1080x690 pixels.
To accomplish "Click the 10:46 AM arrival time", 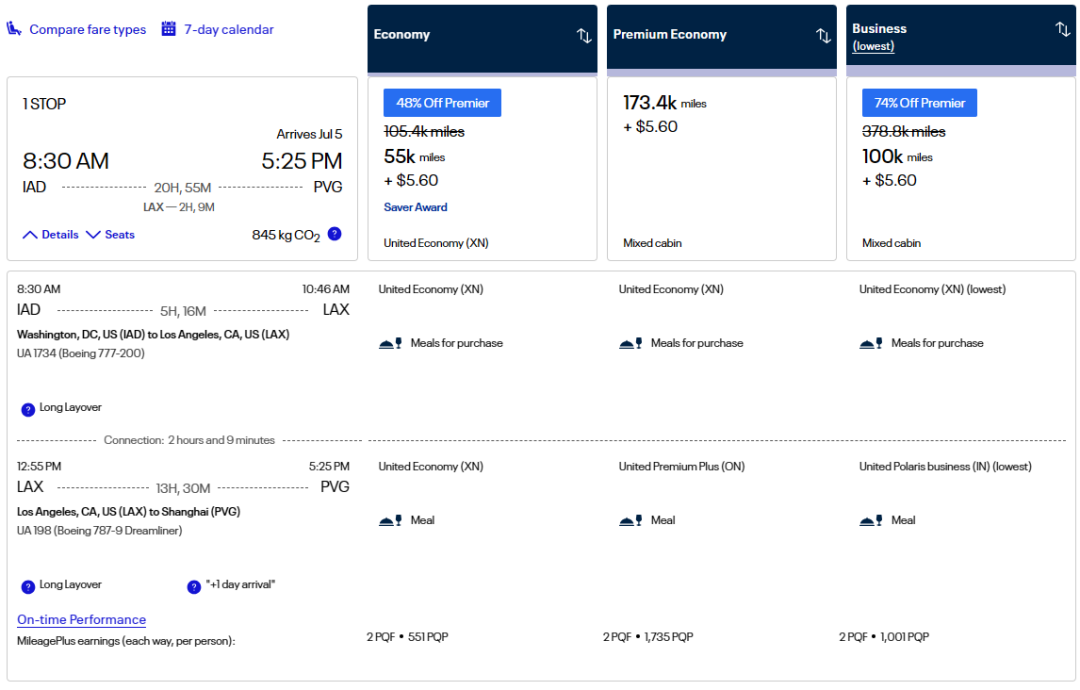I will tap(326, 289).
